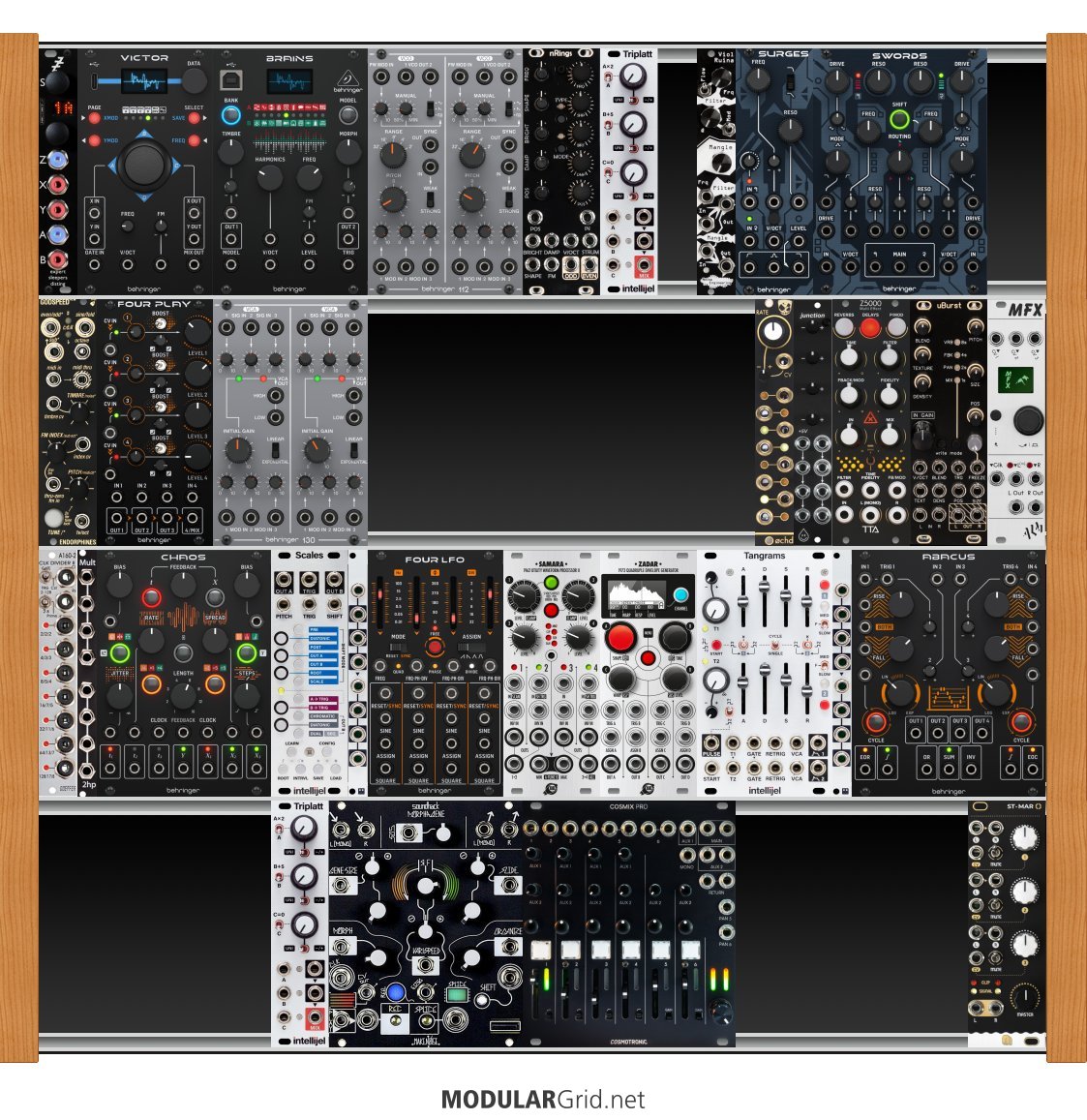Hit the red FREQ button on Victor
The height and width of the screenshot is (1120, 1087).
pyautogui.click(x=195, y=140)
